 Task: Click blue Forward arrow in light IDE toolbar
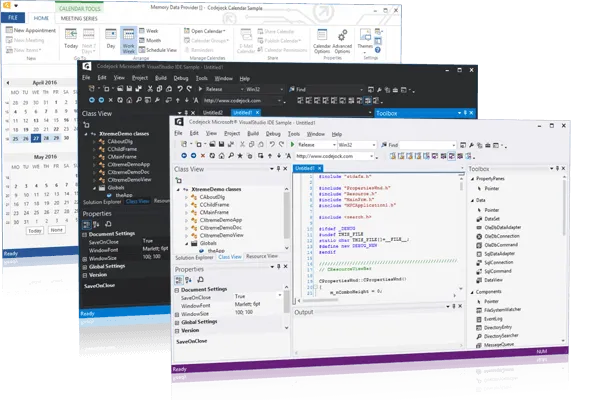[194, 156]
